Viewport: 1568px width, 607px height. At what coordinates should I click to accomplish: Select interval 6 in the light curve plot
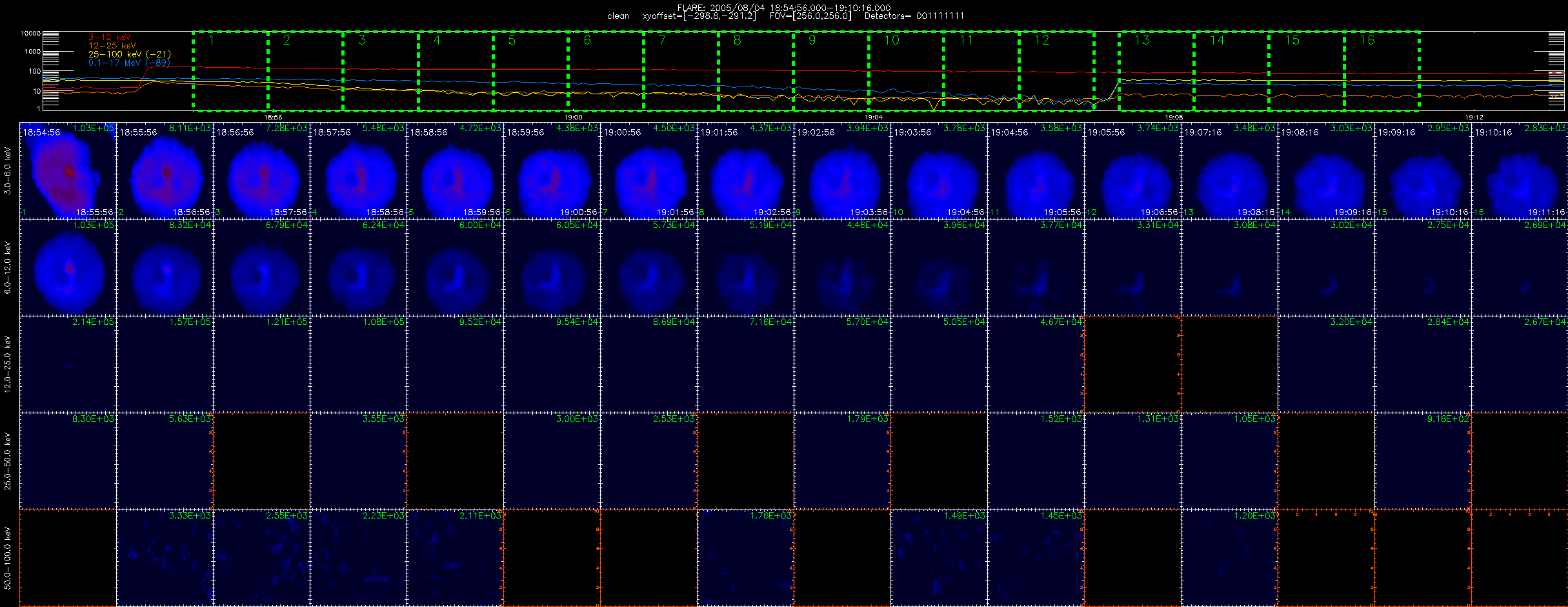pyautogui.click(x=606, y=70)
